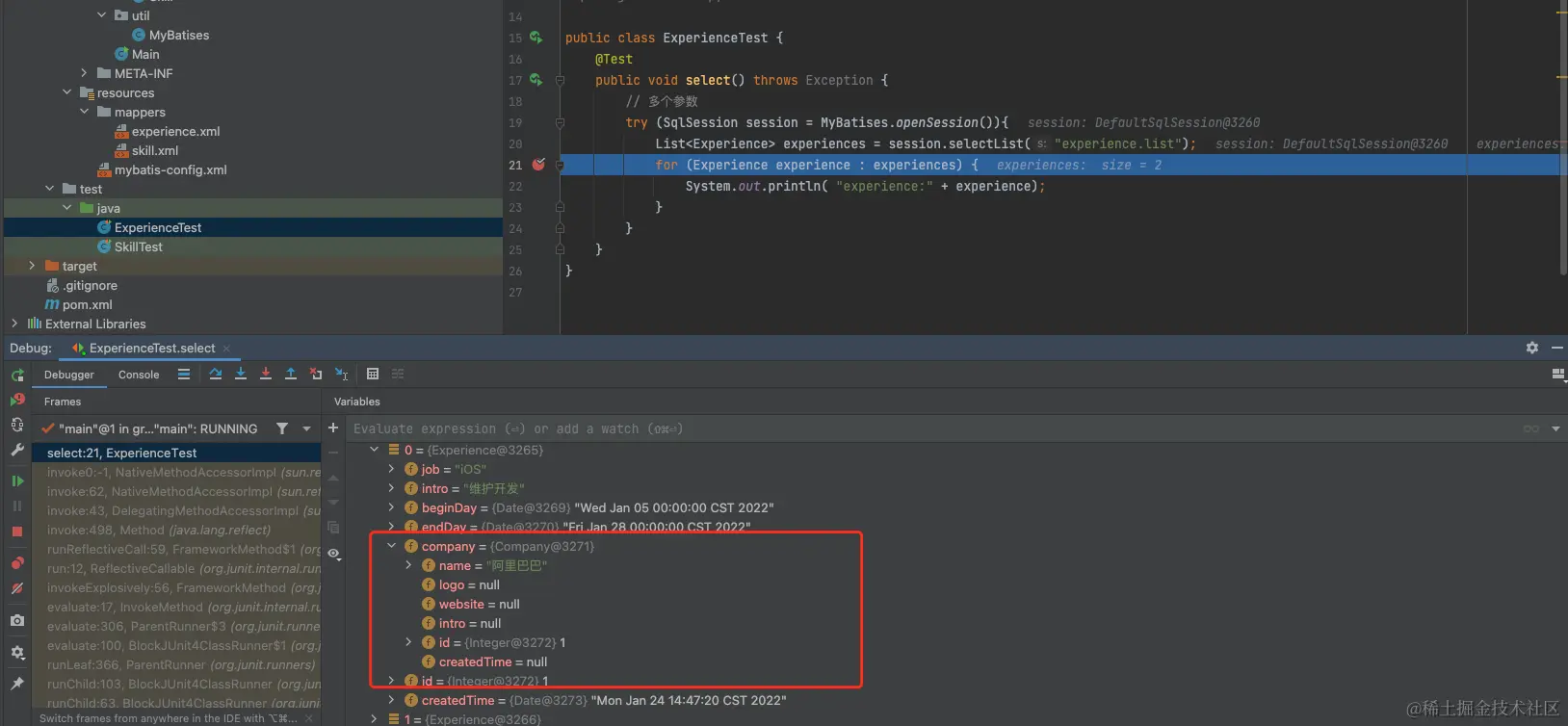Select the runLeaf:366, ParentRunner frame
This screenshot has height=726, width=1568.
coord(176,664)
